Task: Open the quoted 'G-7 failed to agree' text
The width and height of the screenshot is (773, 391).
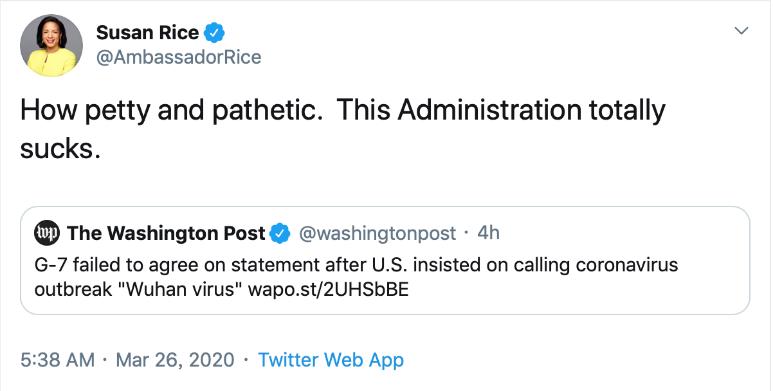Action: [356, 277]
